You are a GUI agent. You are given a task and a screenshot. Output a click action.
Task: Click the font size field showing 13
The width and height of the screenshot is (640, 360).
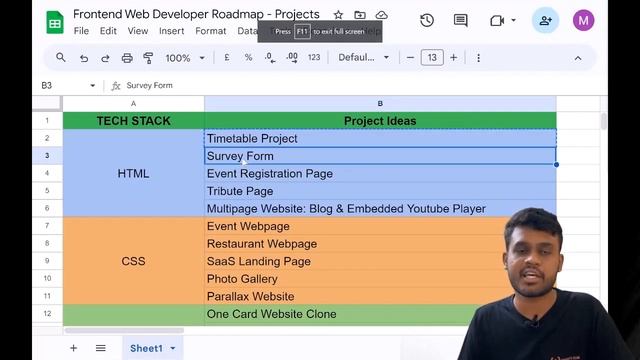click(432, 58)
